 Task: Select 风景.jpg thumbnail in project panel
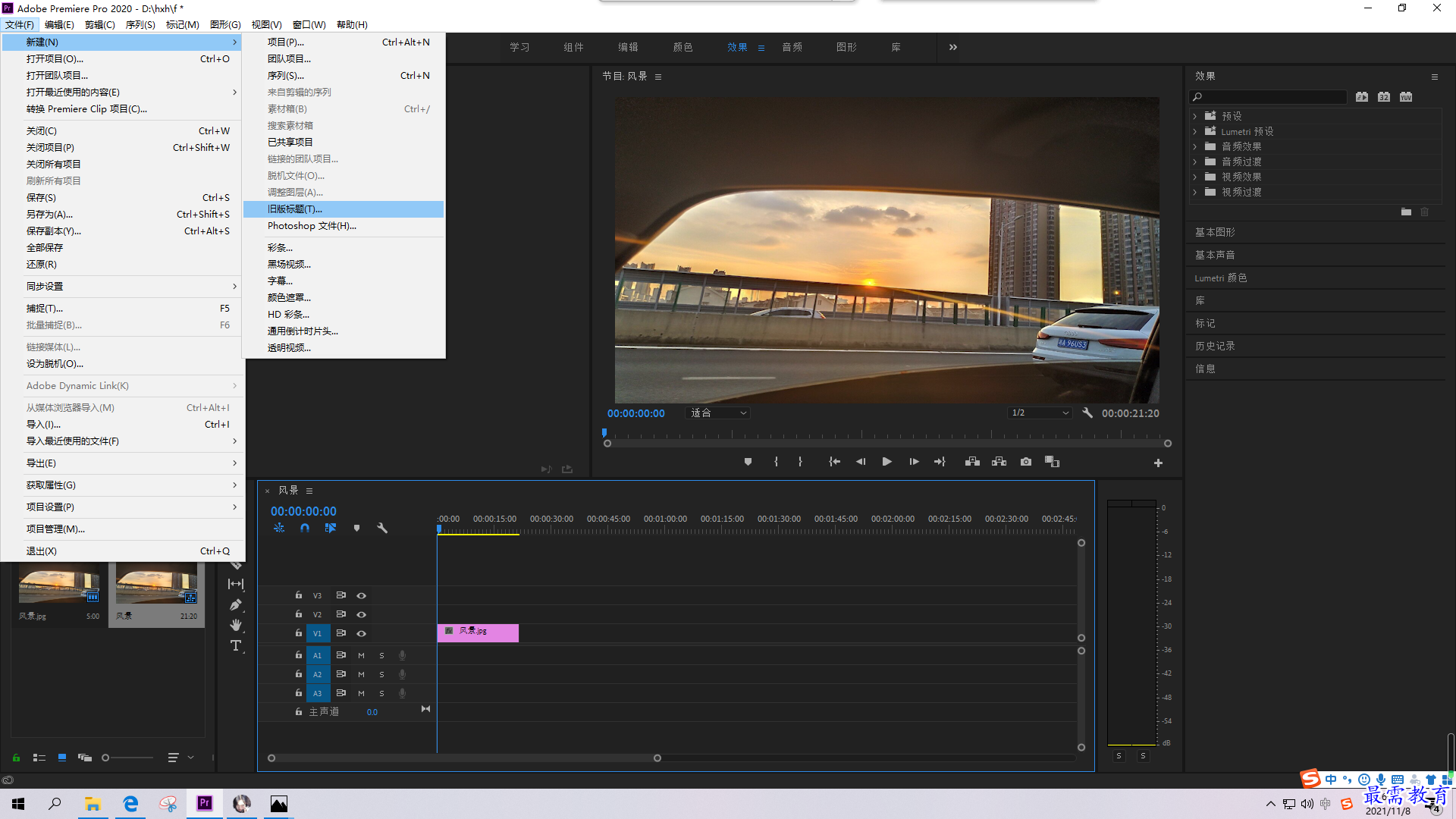point(59,585)
